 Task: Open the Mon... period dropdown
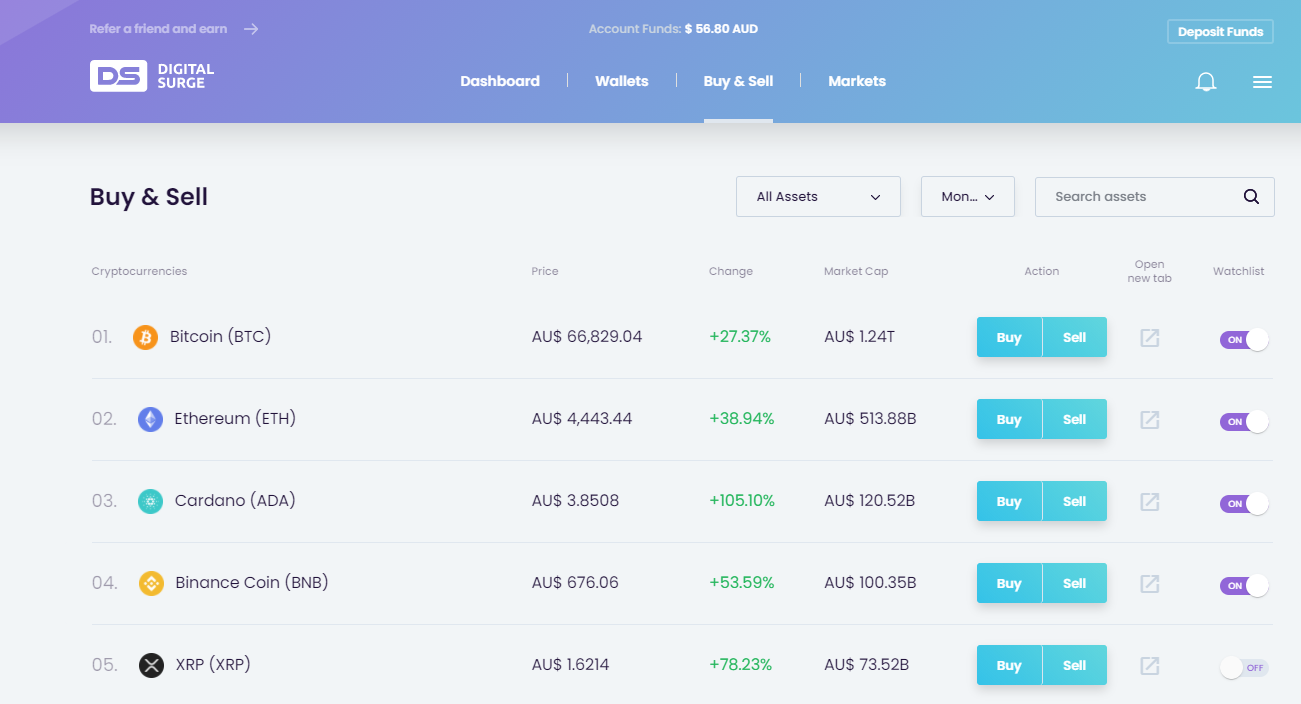point(968,196)
